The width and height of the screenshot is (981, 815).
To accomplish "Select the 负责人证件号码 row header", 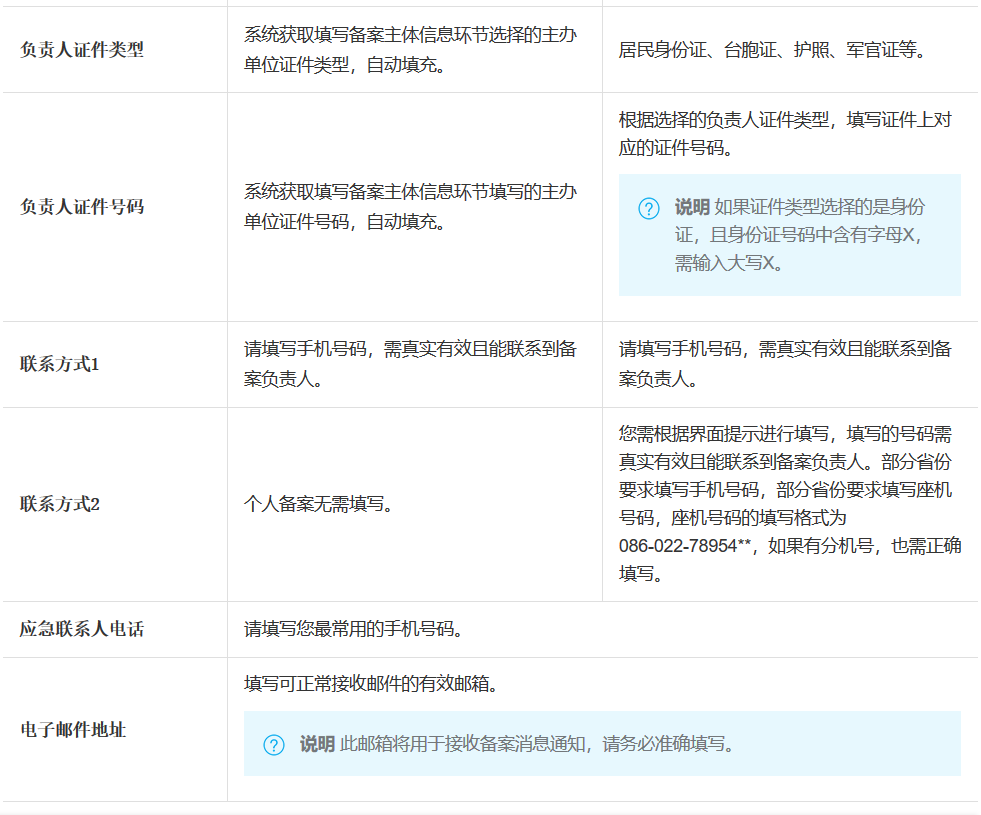I will [x=82, y=207].
